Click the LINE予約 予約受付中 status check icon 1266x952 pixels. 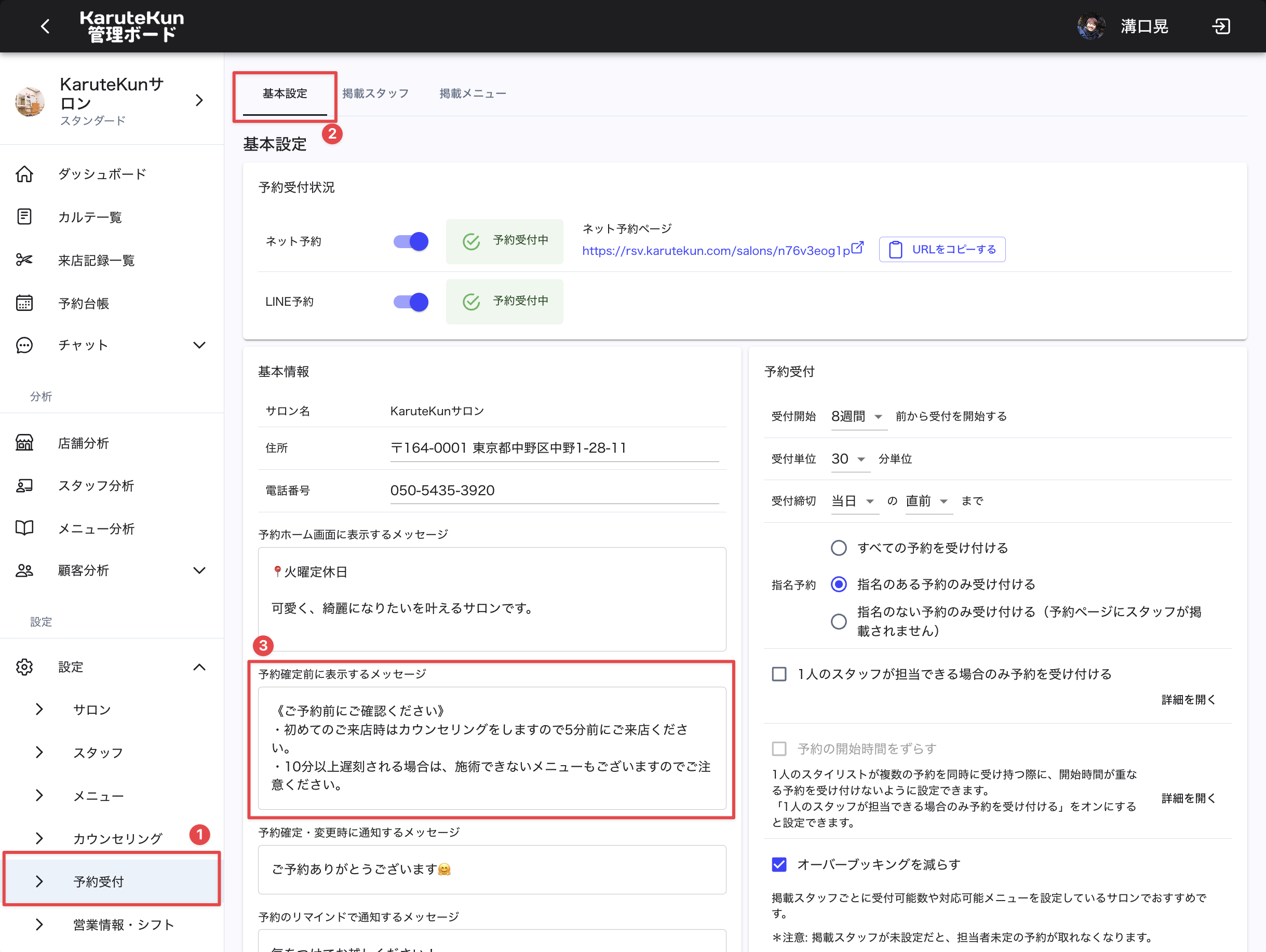pos(471,302)
